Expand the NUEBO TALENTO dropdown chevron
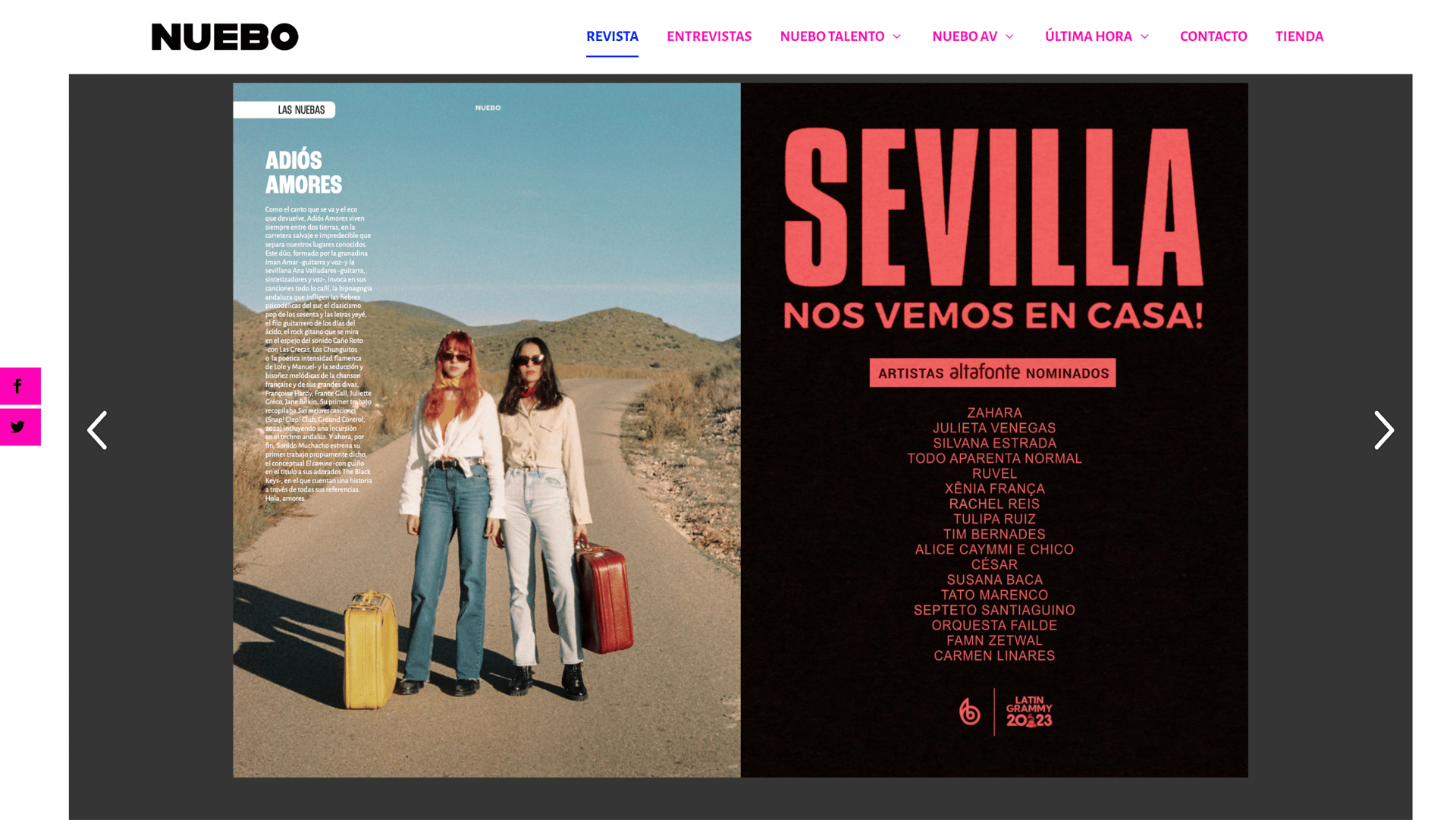The image size is (1456, 820). [896, 36]
